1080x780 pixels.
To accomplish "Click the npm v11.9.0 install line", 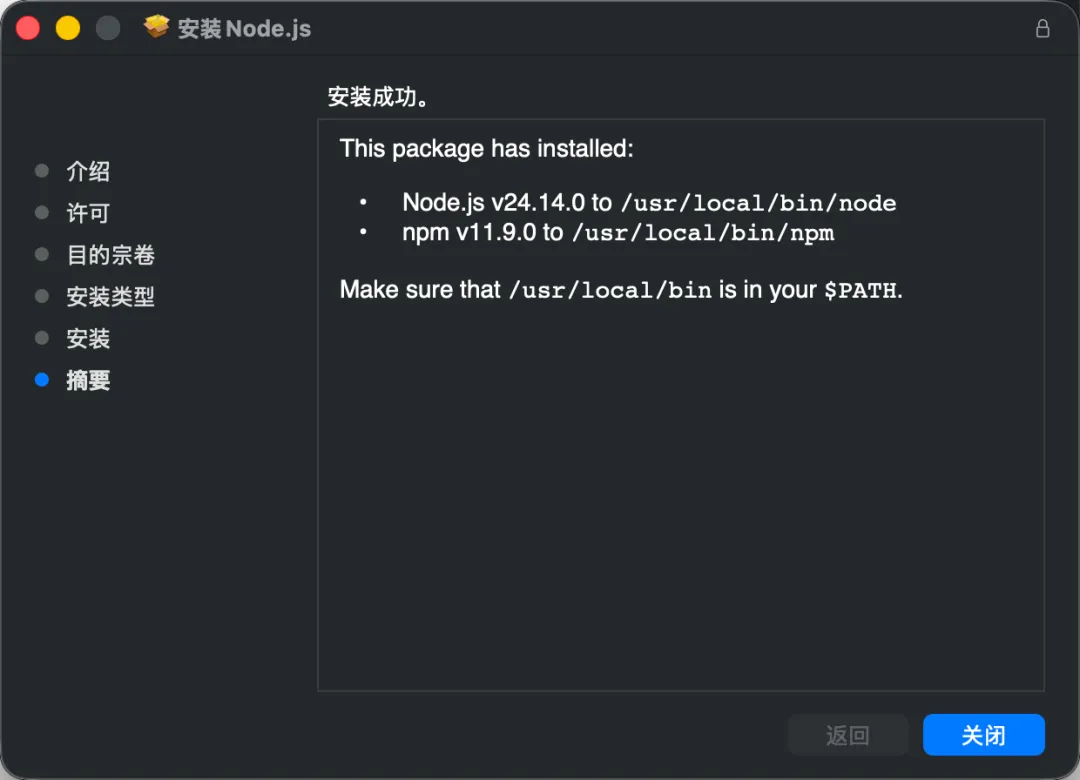I will point(618,233).
